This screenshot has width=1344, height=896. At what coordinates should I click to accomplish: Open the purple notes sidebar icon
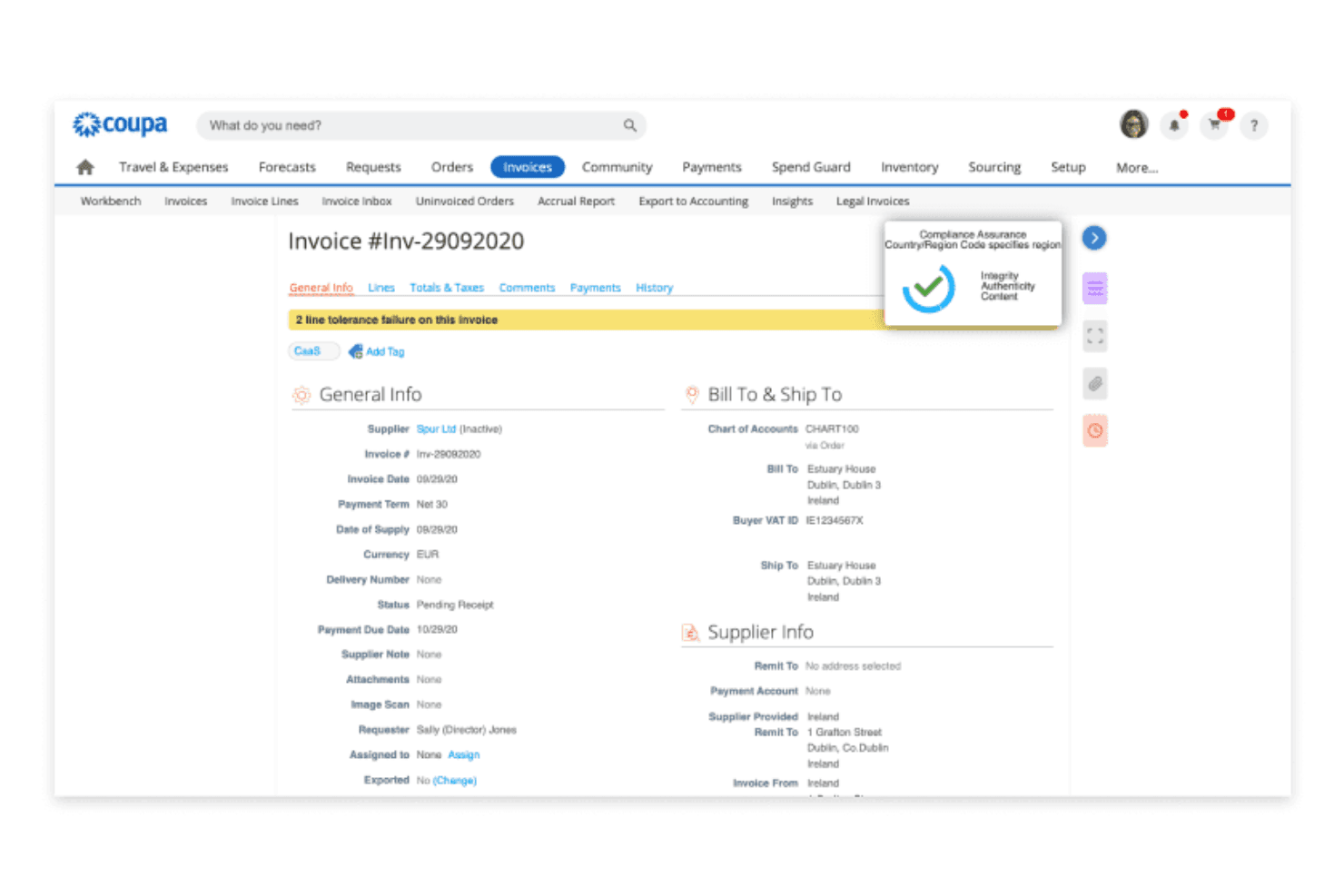click(x=1095, y=289)
